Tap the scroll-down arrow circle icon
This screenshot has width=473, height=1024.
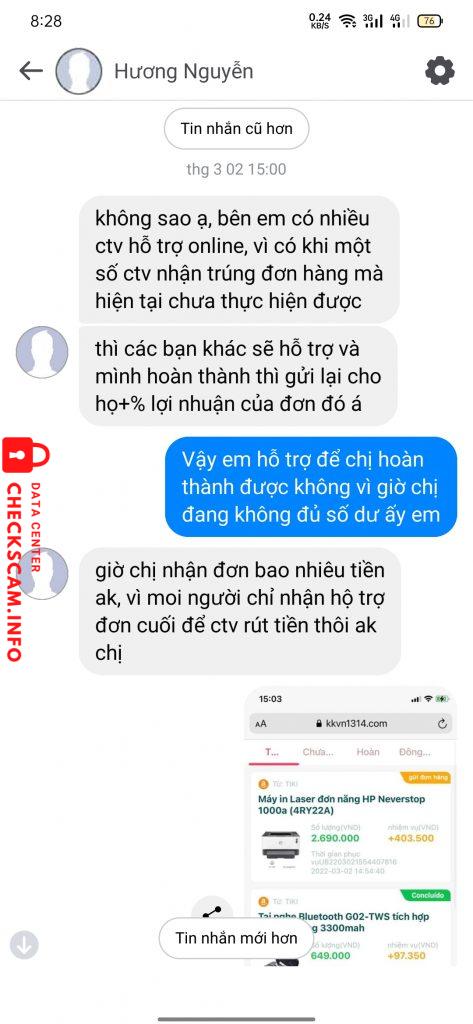pos(24,944)
